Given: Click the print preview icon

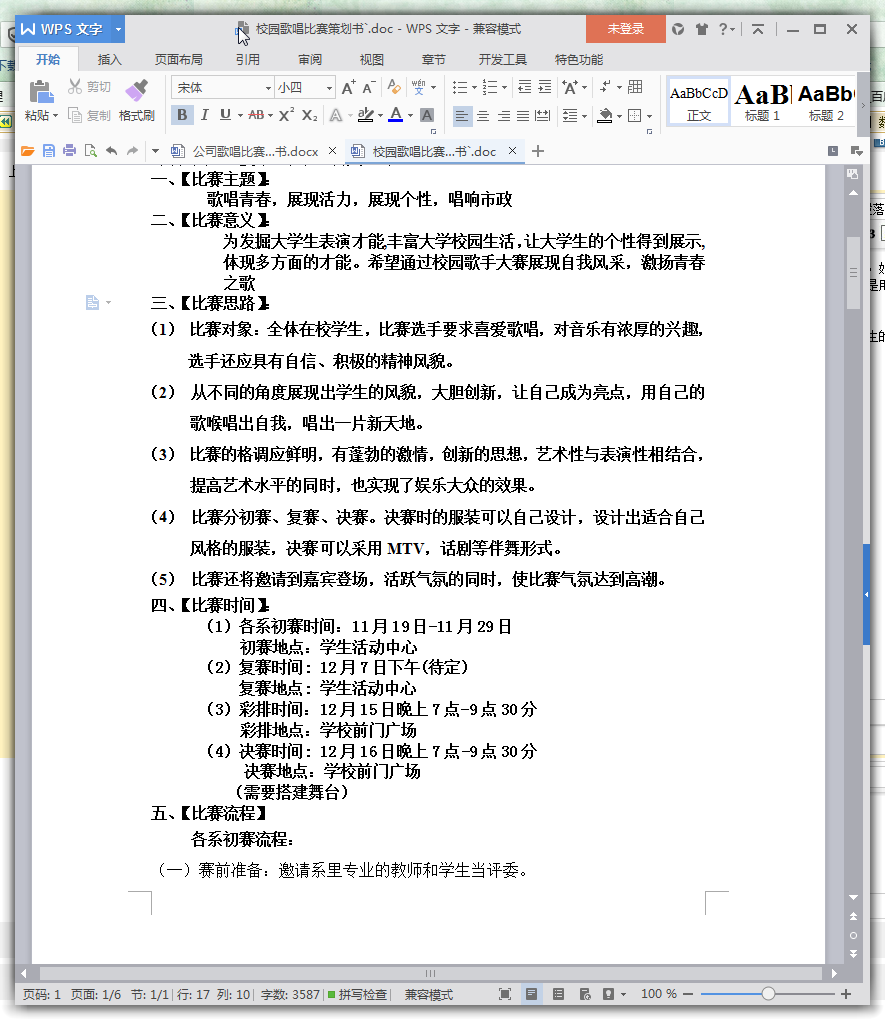Looking at the screenshot, I should coord(91,151).
